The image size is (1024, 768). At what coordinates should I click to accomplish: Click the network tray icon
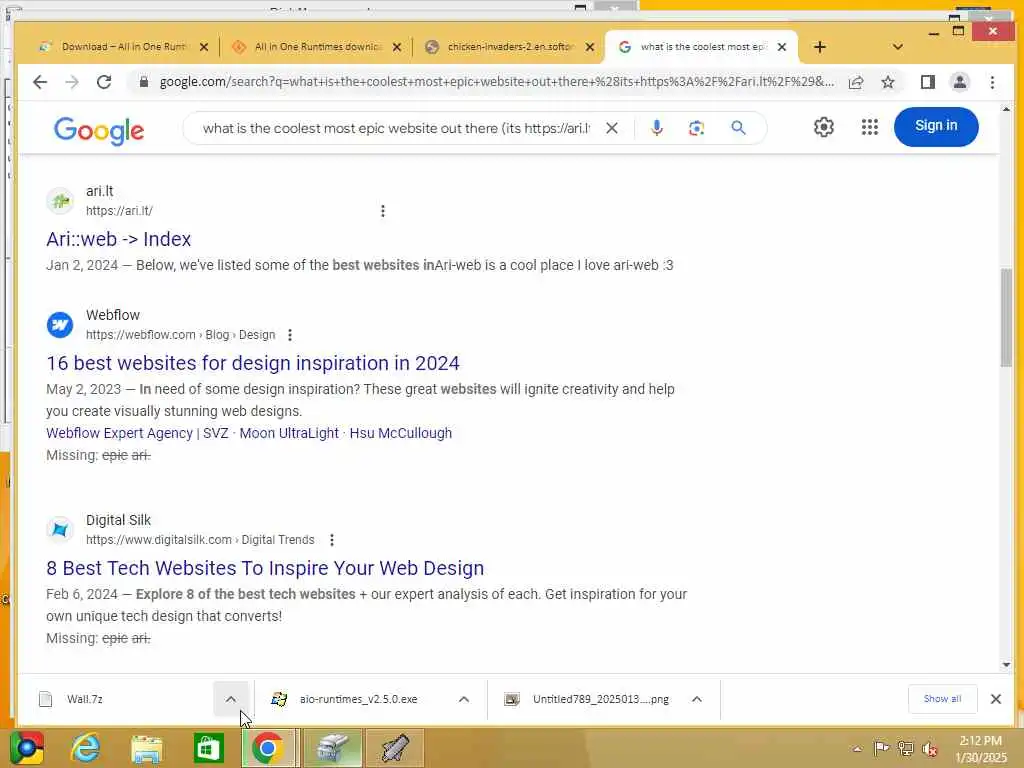click(x=905, y=748)
